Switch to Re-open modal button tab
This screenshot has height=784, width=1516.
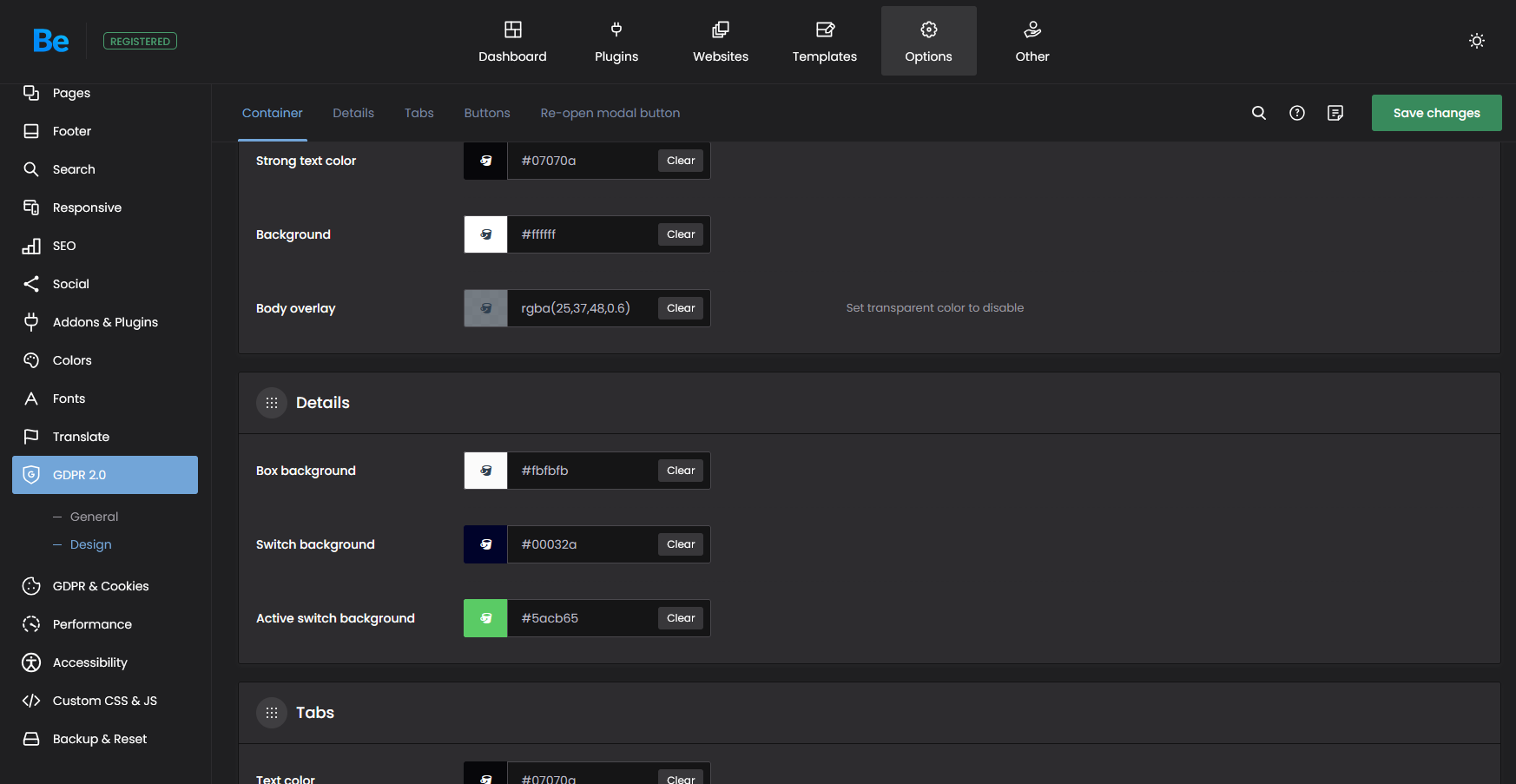610,113
